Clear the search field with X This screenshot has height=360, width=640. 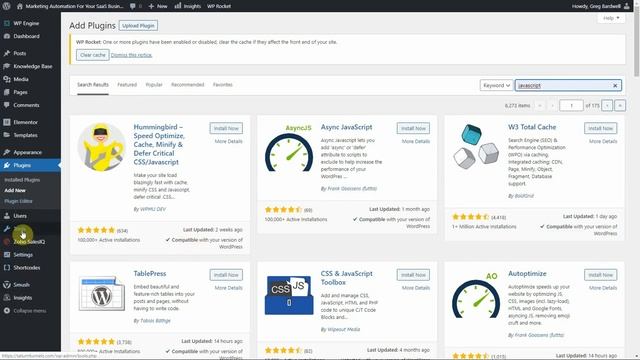pos(615,85)
